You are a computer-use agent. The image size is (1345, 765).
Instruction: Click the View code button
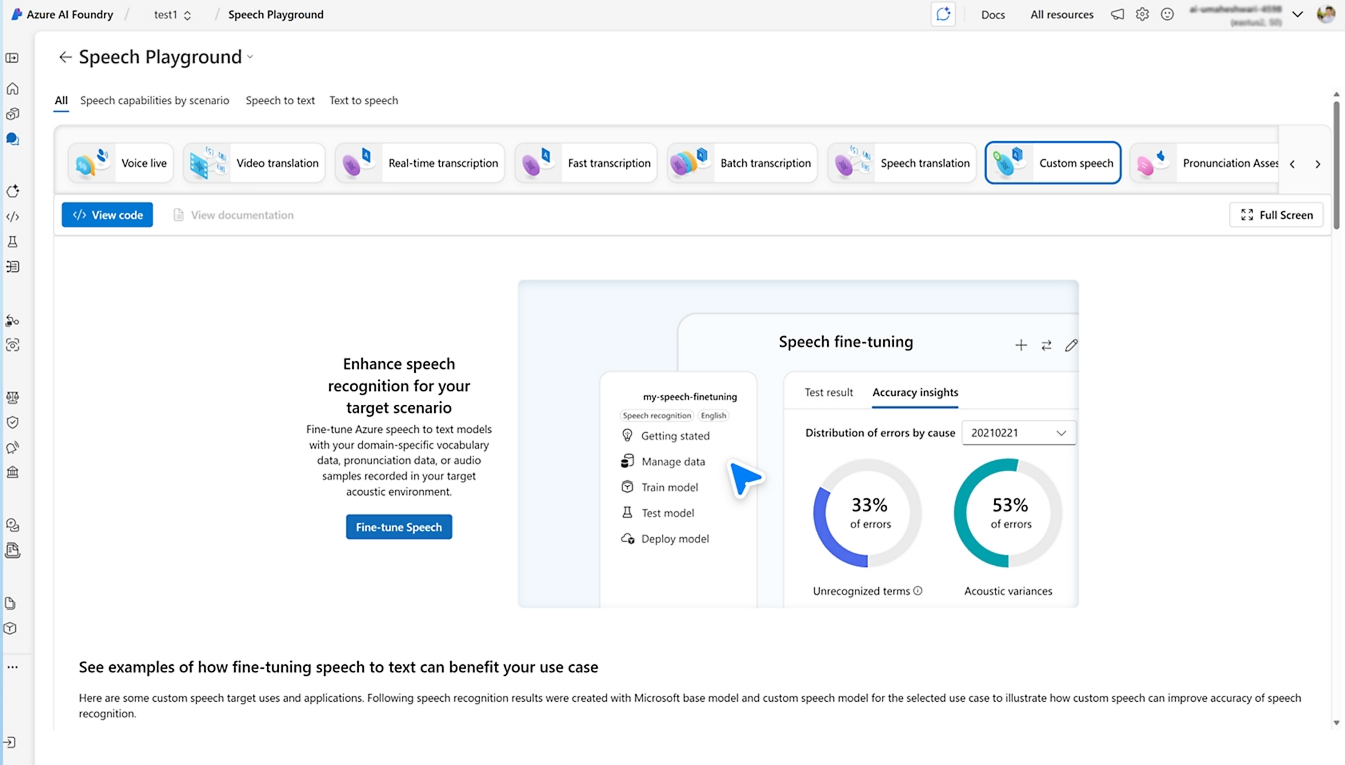point(107,215)
